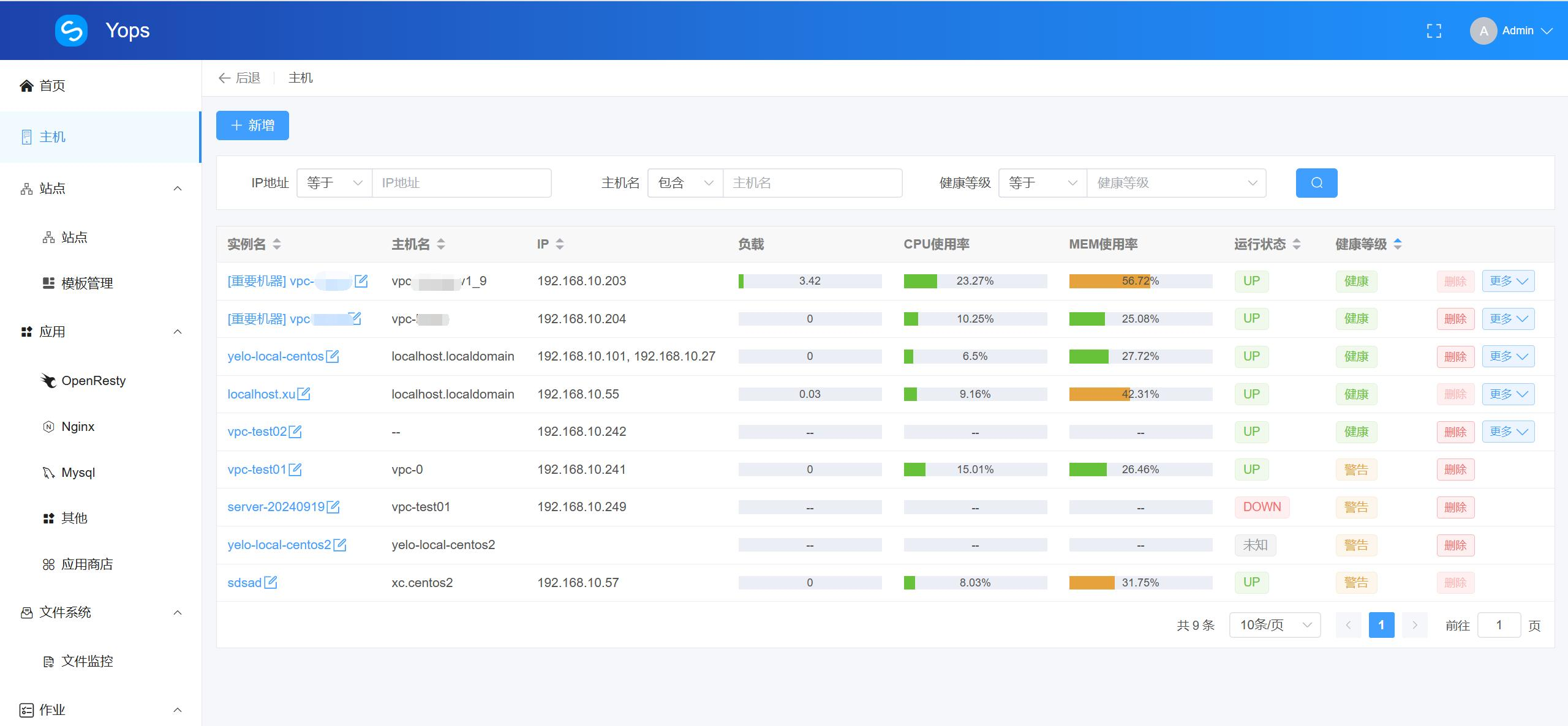Open the Admin account menu
Screen dimensions: 1568x726
pos(1519,30)
